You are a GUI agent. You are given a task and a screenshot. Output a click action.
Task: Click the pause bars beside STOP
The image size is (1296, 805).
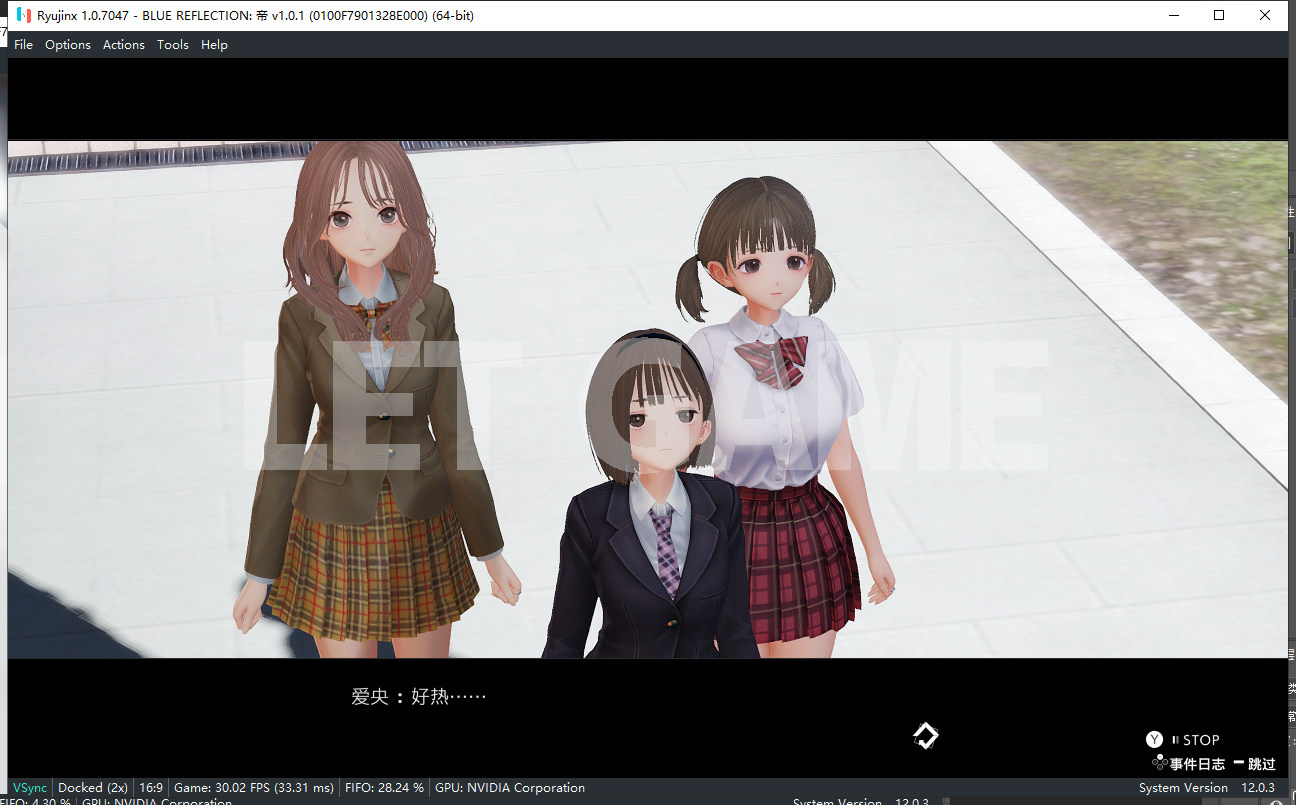click(1175, 741)
